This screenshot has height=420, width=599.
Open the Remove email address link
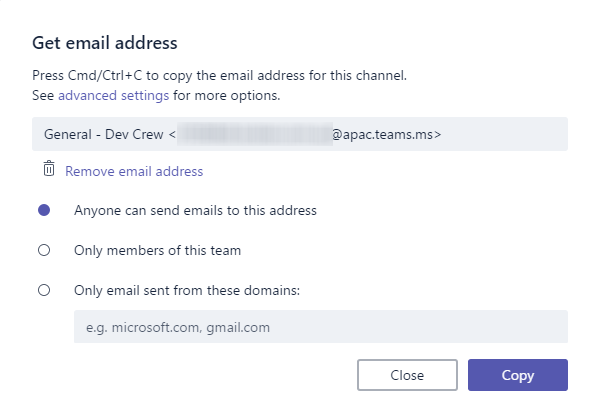point(134,171)
